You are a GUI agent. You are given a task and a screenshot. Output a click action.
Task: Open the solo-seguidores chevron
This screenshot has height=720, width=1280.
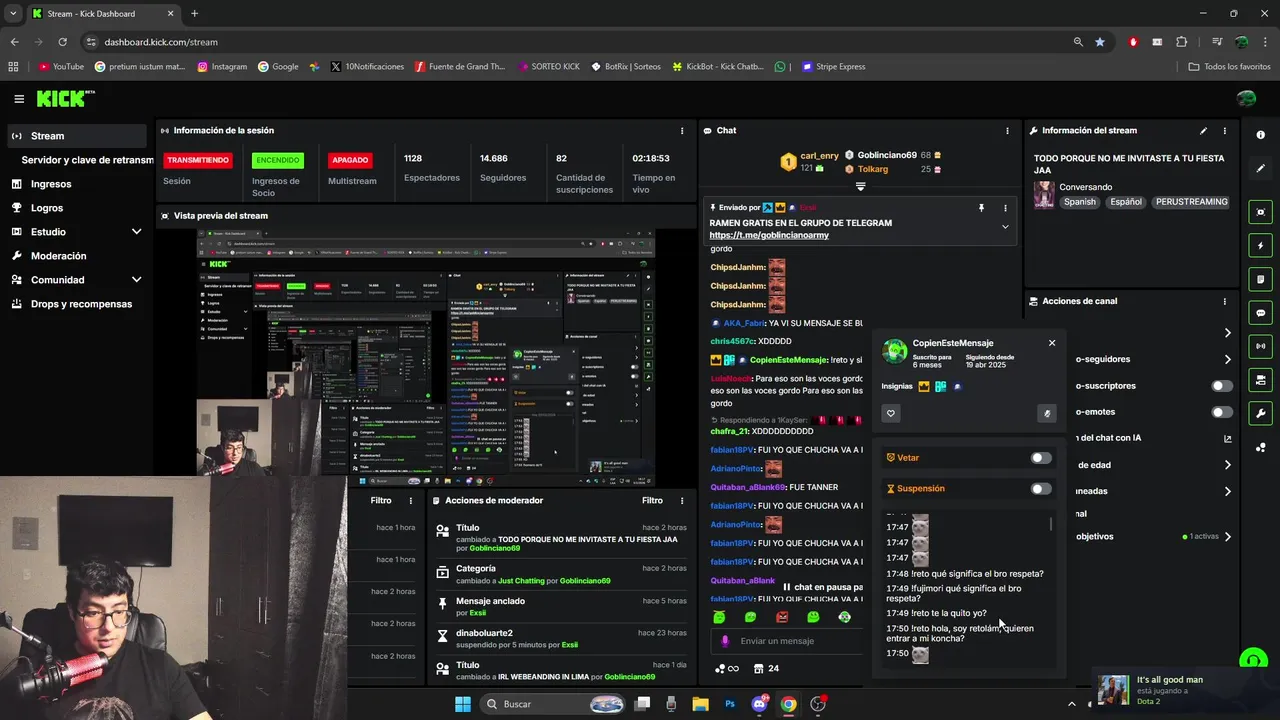pos(1228,359)
